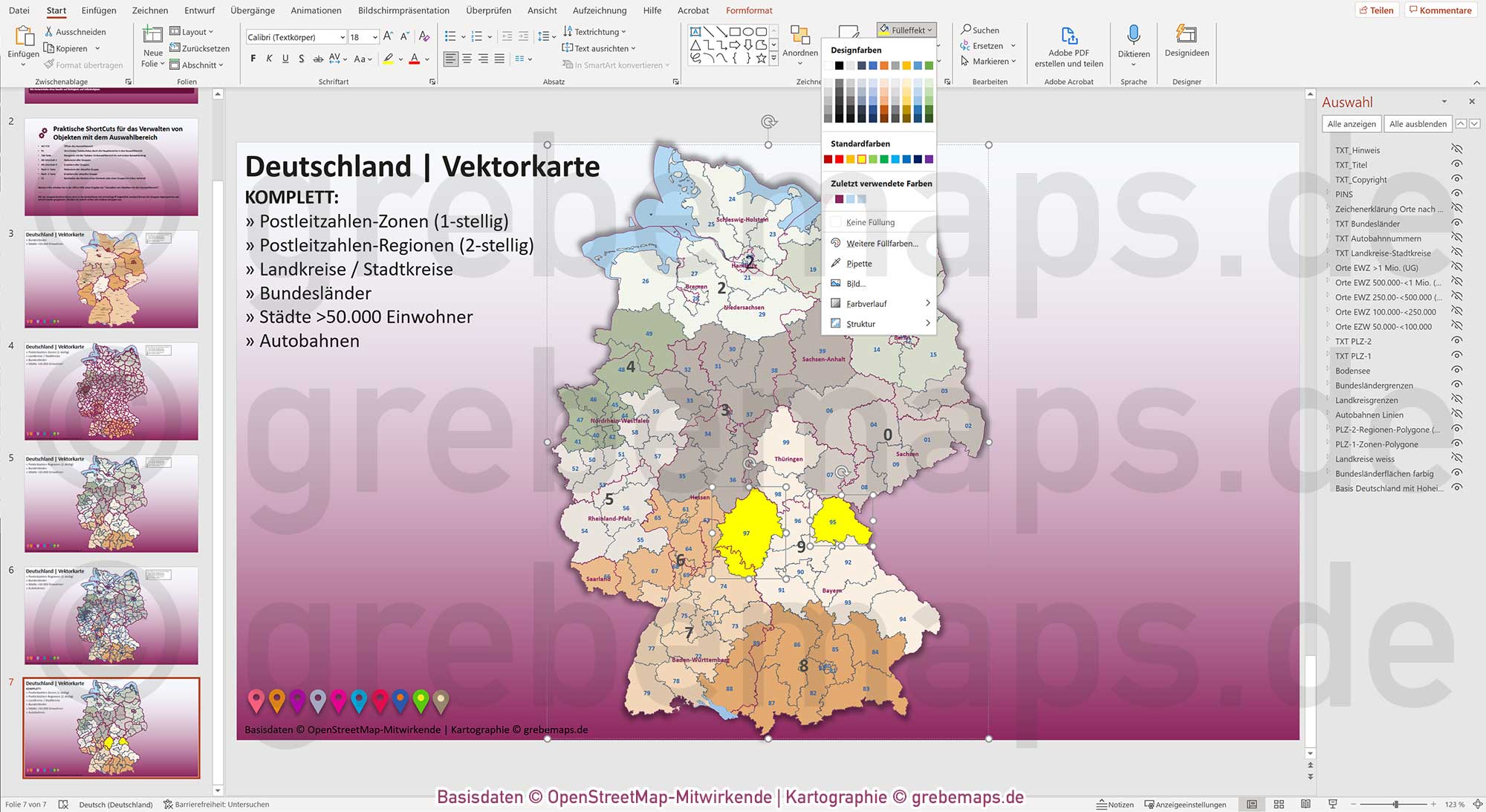Viewport: 1486px width, 812px height.
Task: Apply bold formatting with the F icon
Action: click(253, 58)
